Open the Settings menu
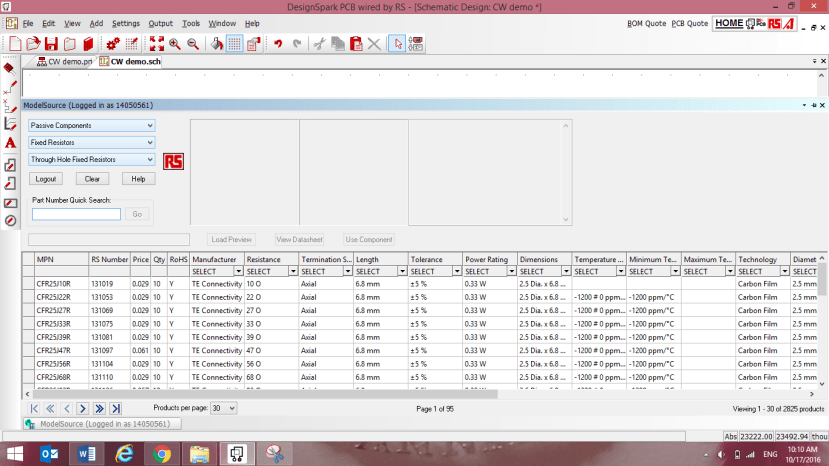Screen dimensions: 829x466 pos(126,23)
